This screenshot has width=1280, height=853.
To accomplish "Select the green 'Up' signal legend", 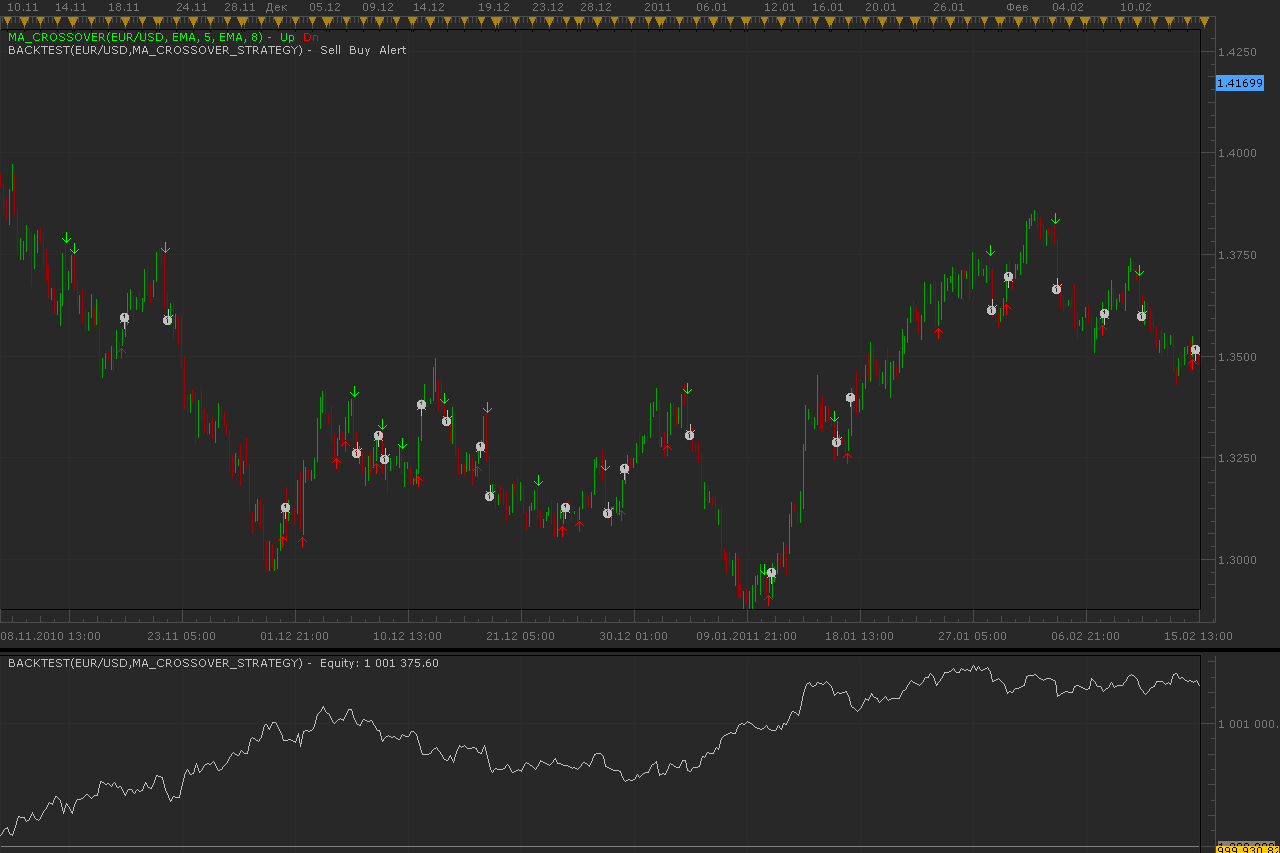I will click(287, 37).
